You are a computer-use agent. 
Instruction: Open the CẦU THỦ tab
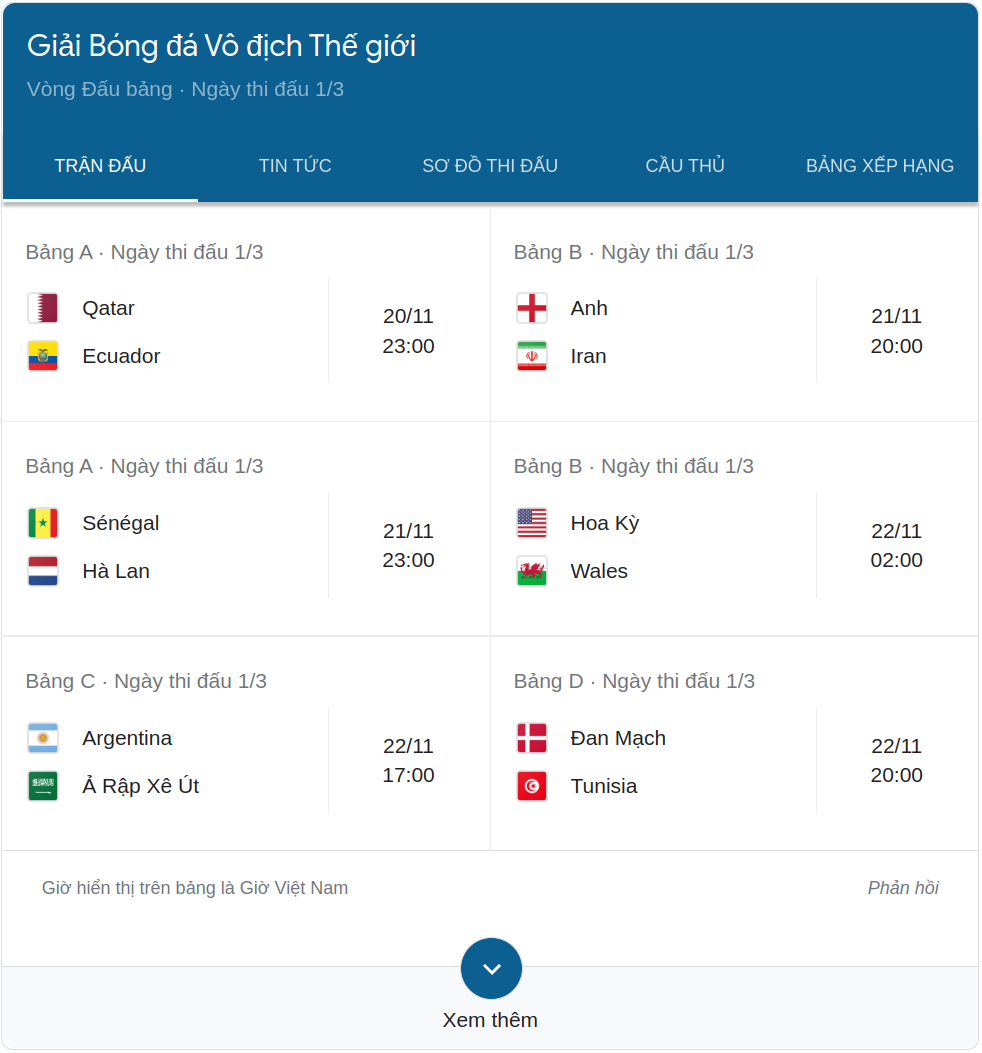[685, 166]
